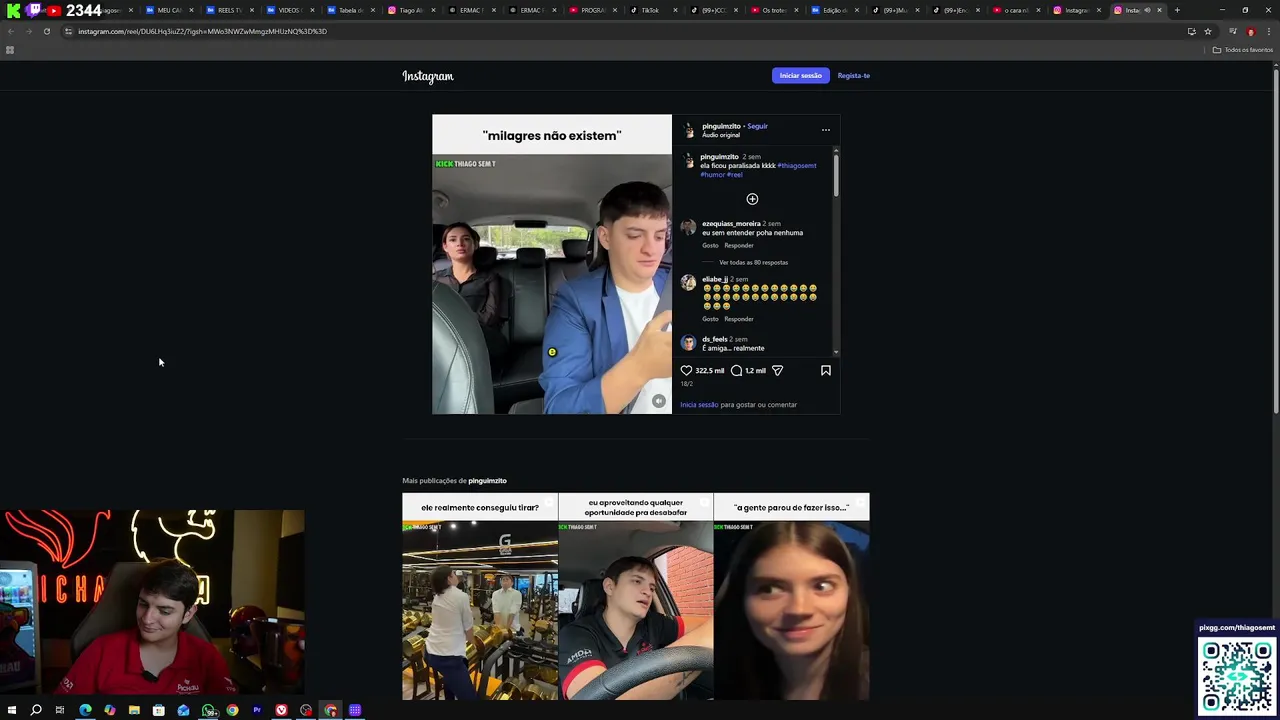Open ds_feels' profile picture
Image resolution: width=1280 pixels, height=720 pixels.
pos(688,343)
